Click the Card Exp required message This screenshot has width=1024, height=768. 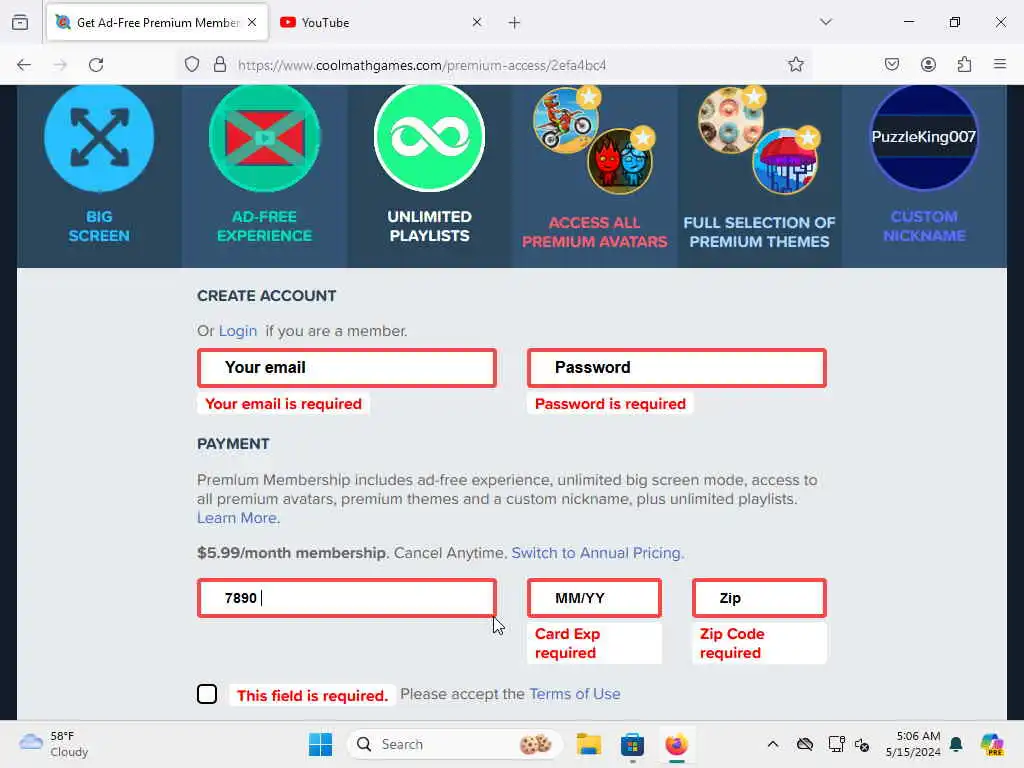pos(594,643)
